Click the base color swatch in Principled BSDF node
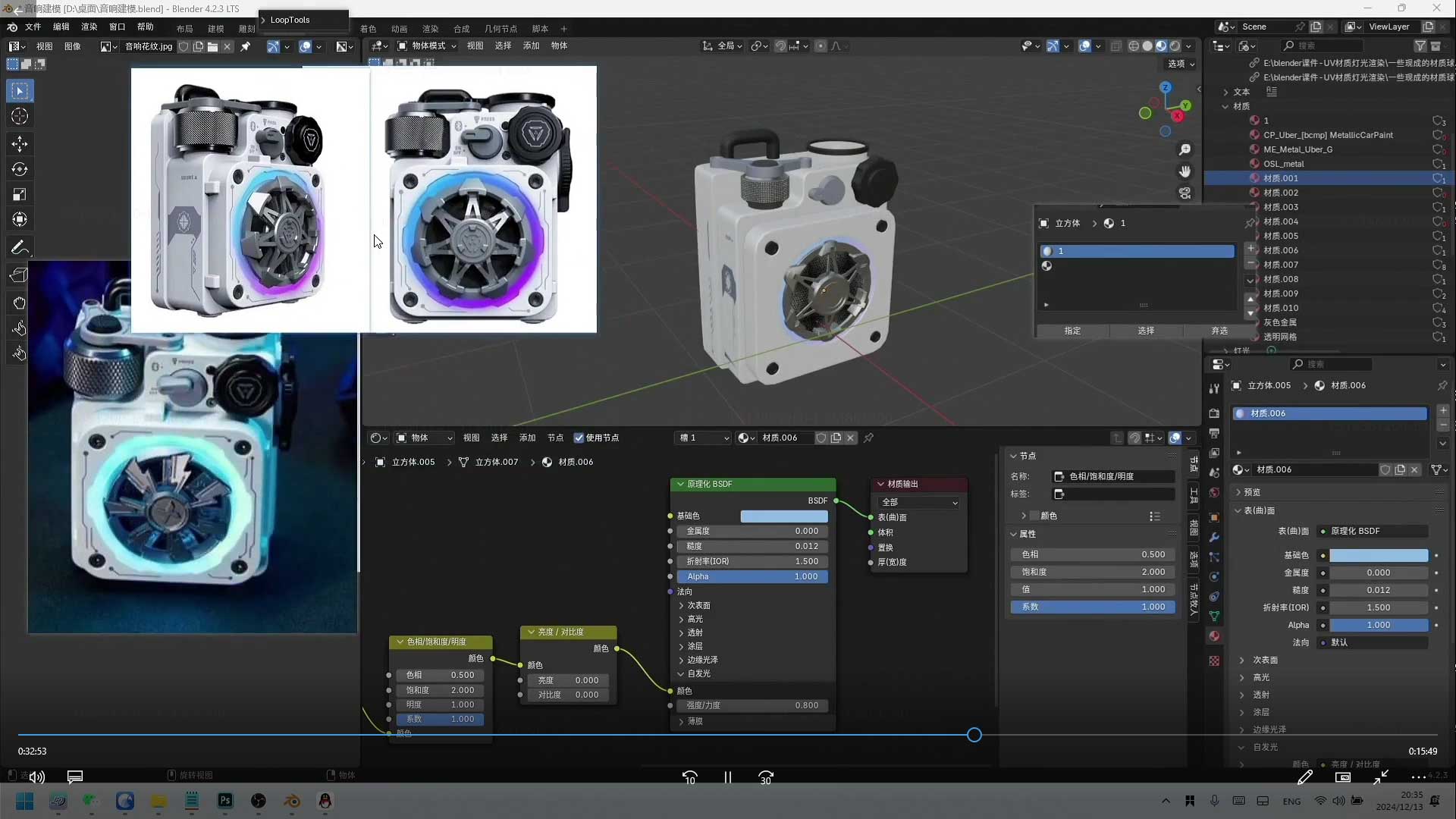The image size is (1456, 819). (784, 516)
